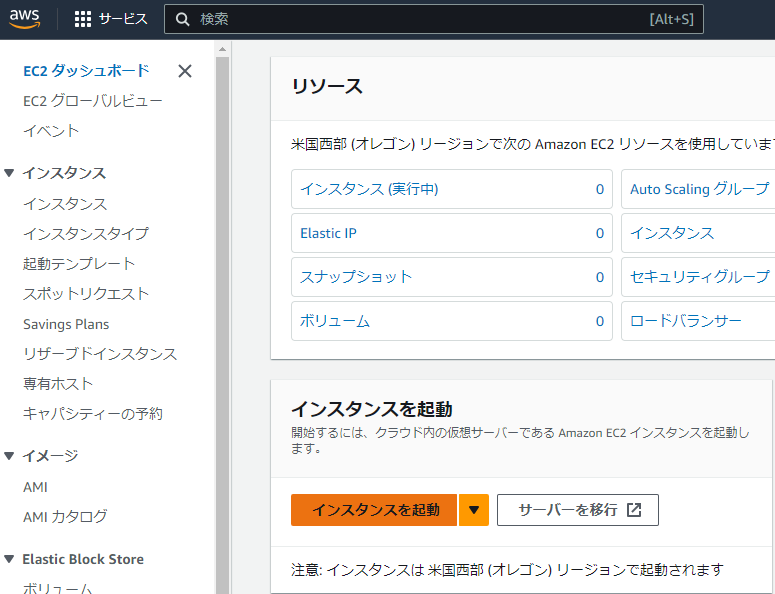Viewport: 775px width, 594px height.
Task: Click the count 0 for インスタンス (実行中)
Action: click(600, 189)
